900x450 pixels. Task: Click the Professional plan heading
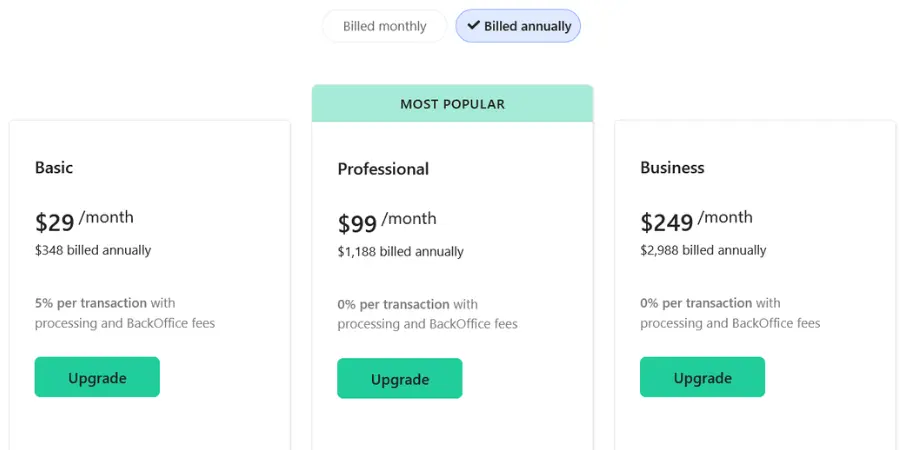pyautogui.click(x=383, y=169)
